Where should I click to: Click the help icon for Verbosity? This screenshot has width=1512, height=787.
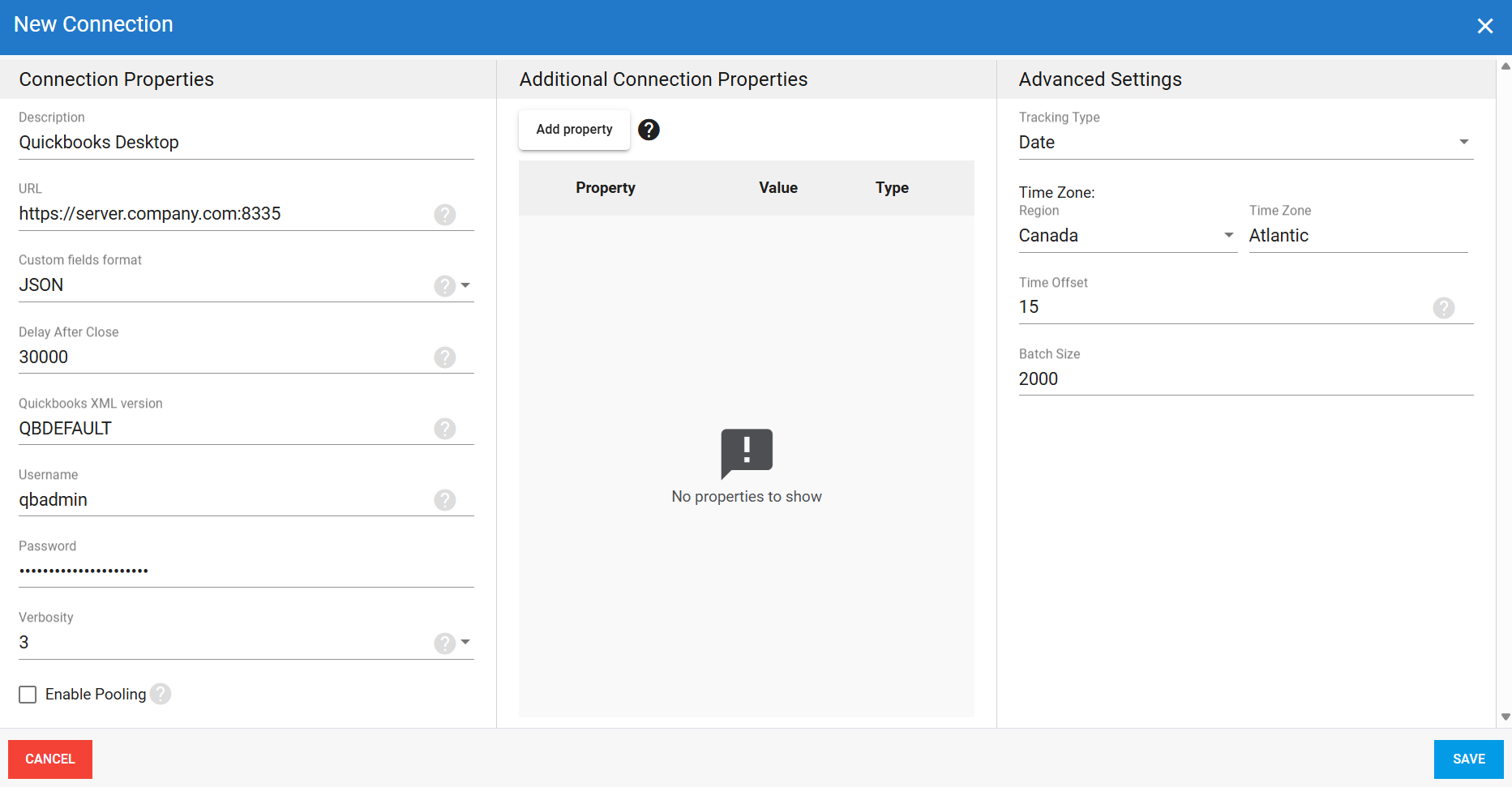pos(444,644)
